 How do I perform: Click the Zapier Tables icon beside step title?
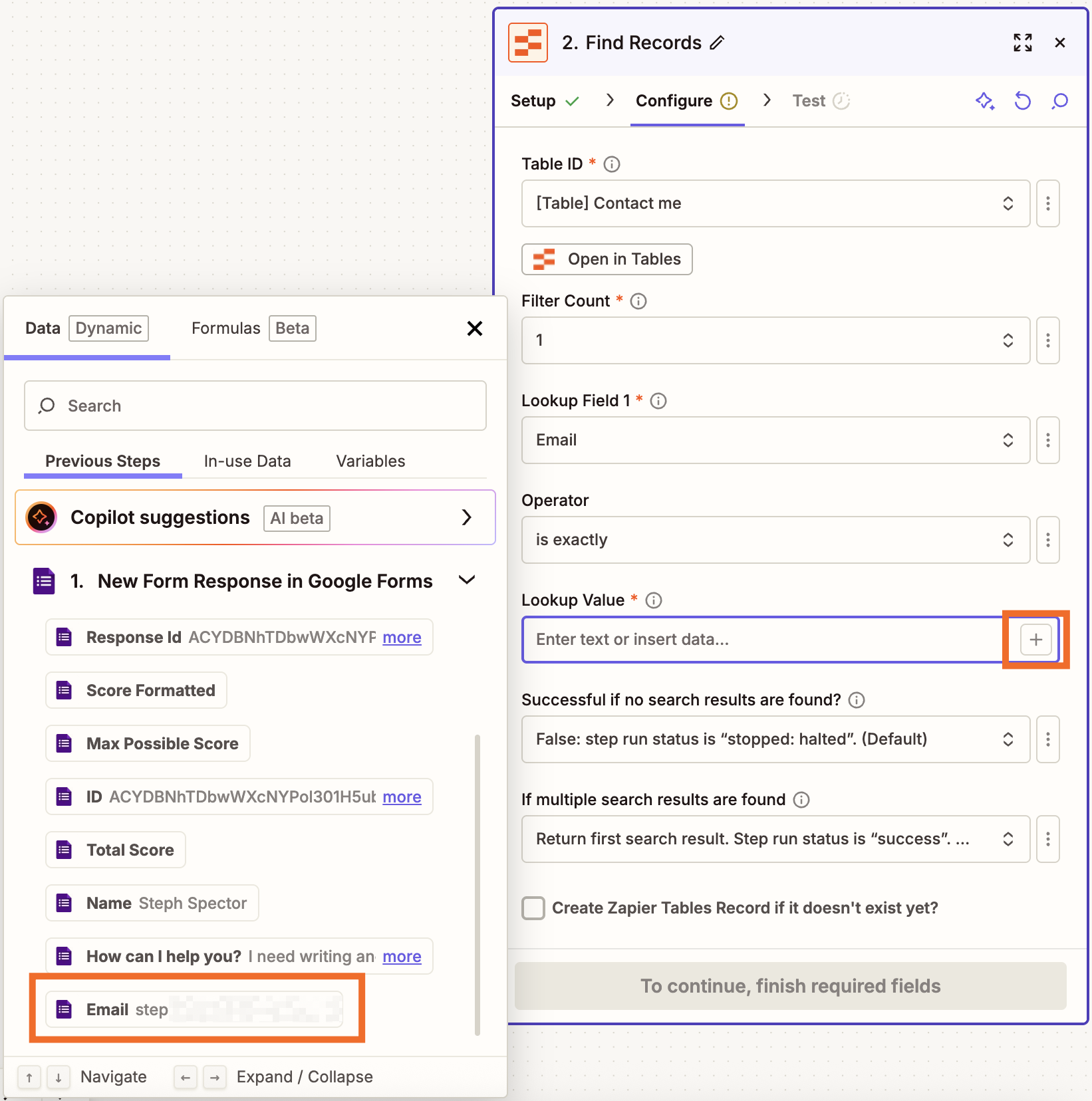pyautogui.click(x=527, y=42)
